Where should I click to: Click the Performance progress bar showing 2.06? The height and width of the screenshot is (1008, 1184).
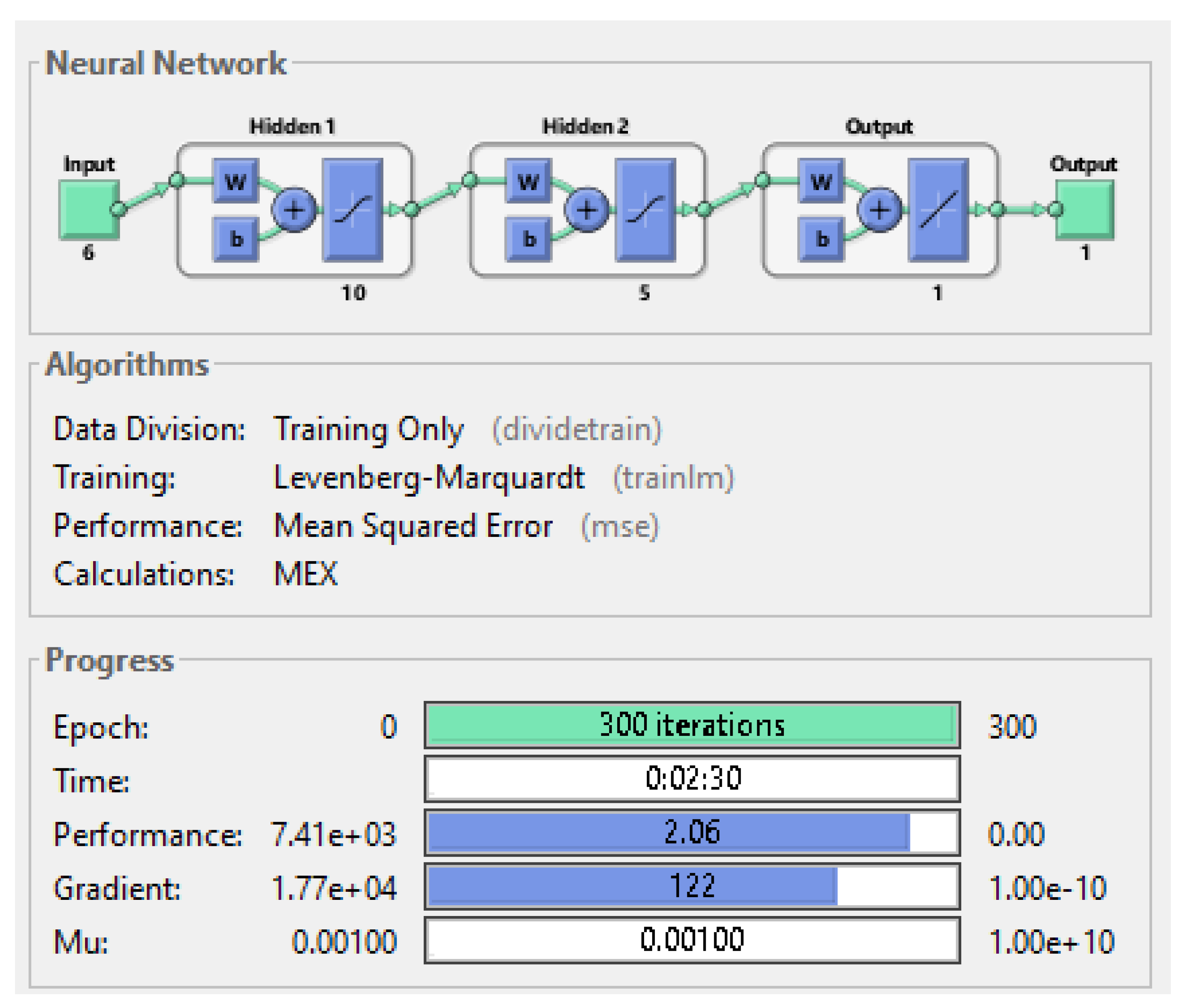click(x=692, y=831)
